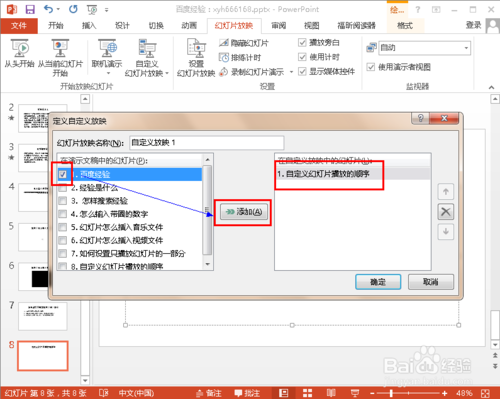The height and width of the screenshot is (399, 500).
Task: Click 批注 comments icon in status bar
Action: 238,393
